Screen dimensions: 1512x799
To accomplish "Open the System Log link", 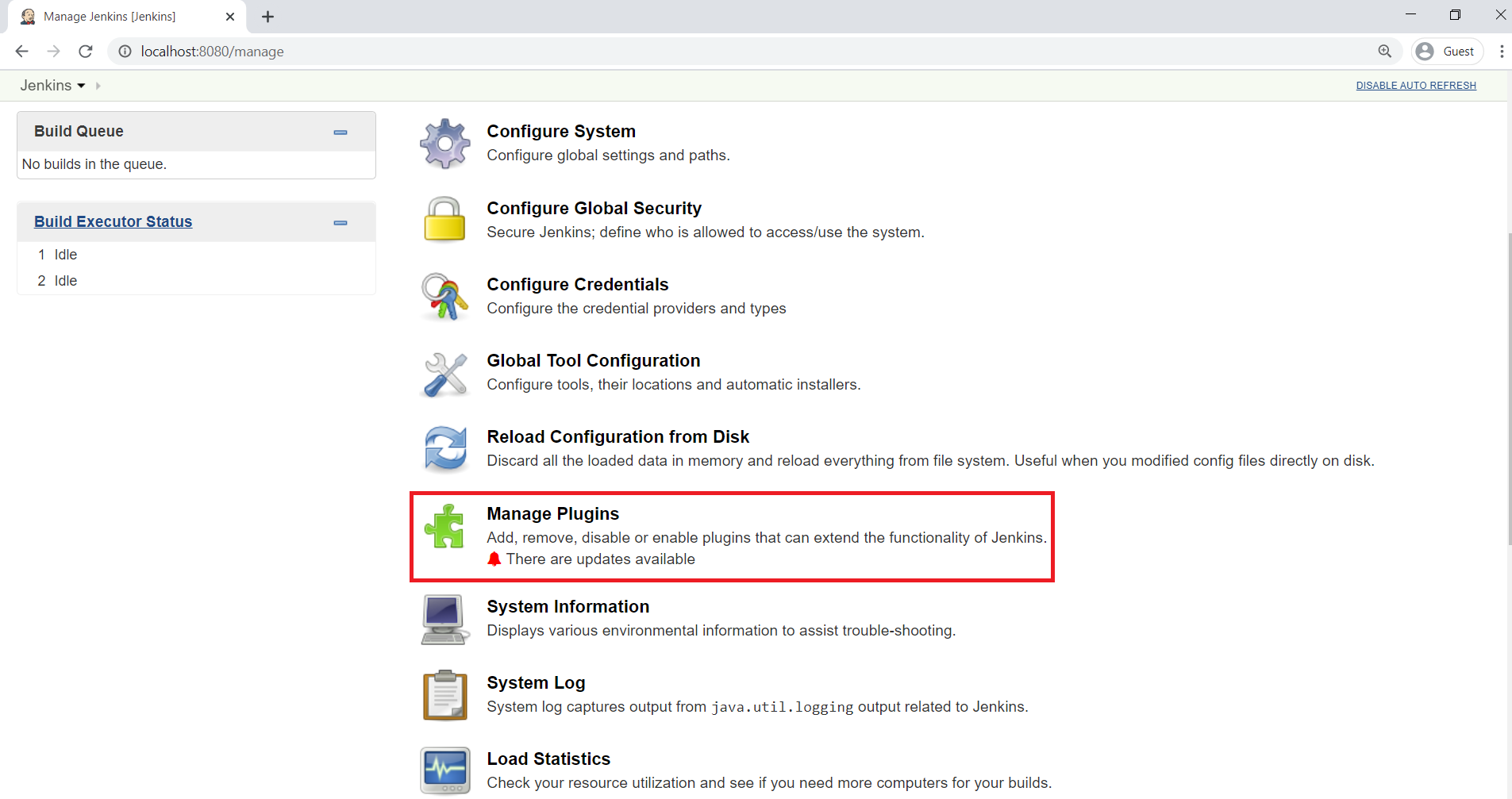I will [537, 683].
